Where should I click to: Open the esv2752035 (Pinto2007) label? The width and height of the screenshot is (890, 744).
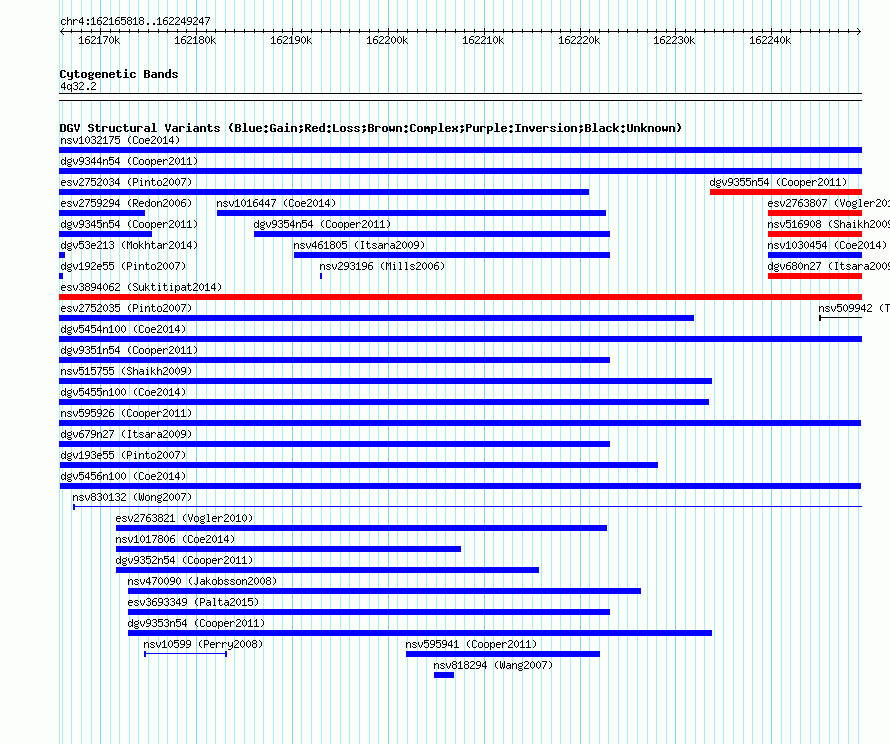click(x=126, y=308)
